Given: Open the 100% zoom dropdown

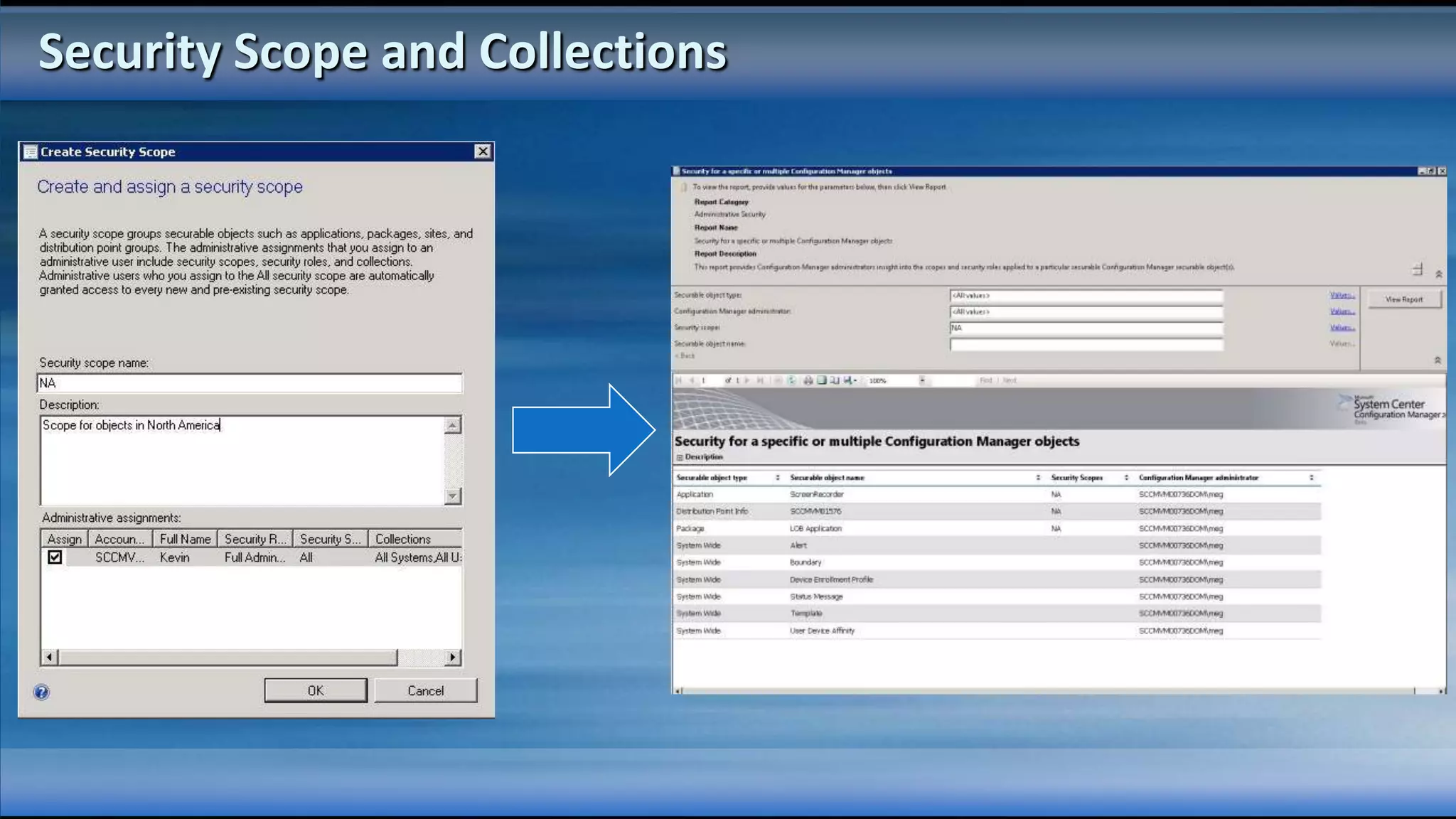Looking at the screenshot, I should pos(922,380).
